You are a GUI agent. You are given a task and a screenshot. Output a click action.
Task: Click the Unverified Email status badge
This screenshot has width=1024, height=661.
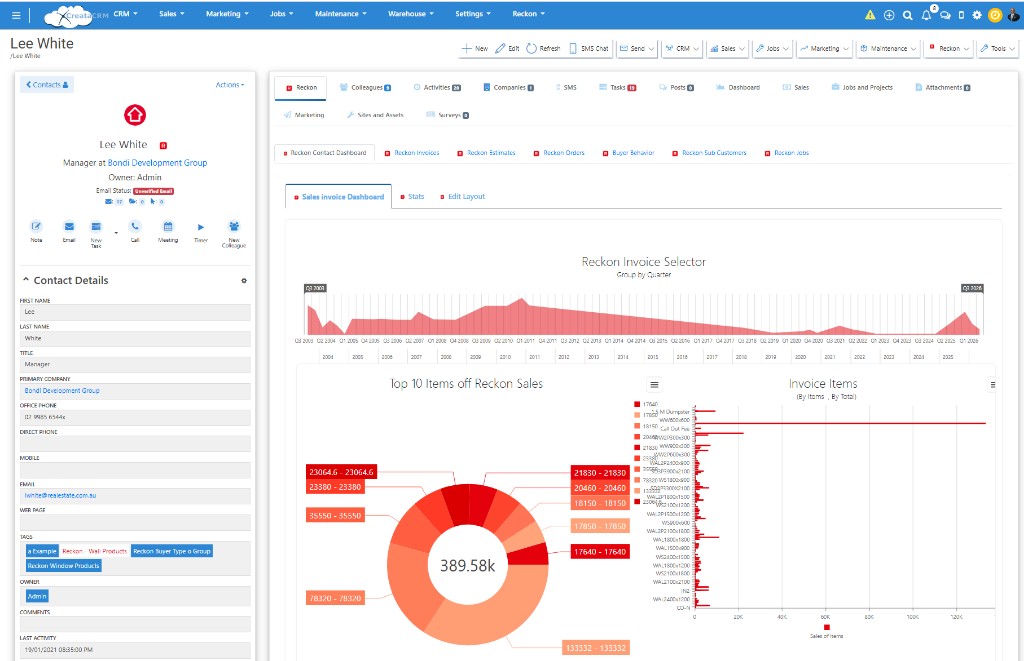coord(153,191)
